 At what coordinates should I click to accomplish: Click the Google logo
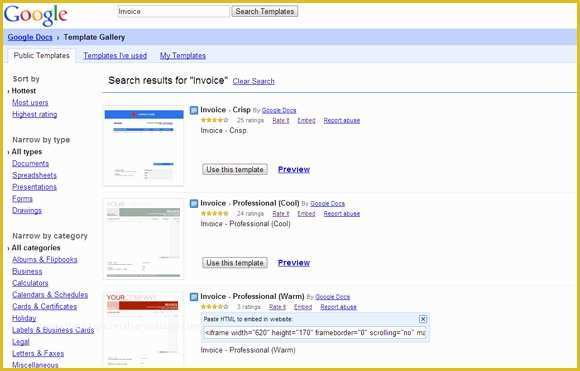(36, 16)
